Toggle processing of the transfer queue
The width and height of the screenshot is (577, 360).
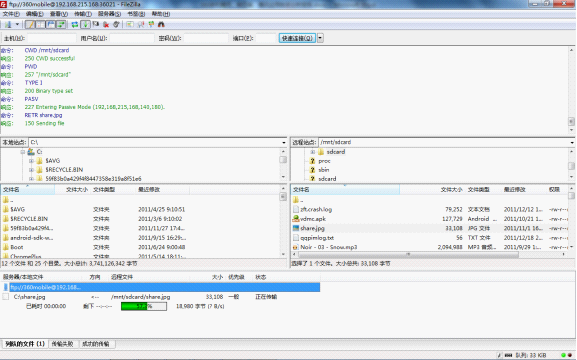point(85,25)
